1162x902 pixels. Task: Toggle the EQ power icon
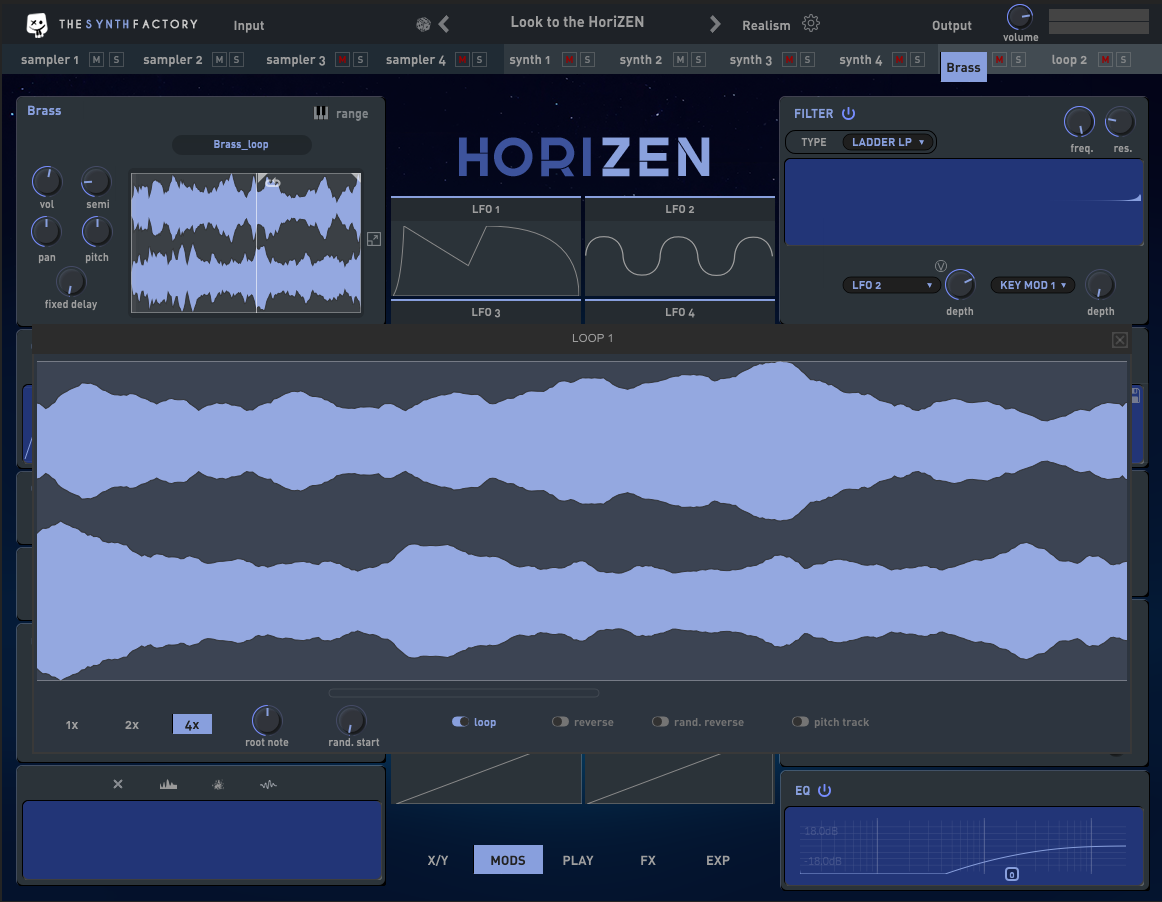pyautogui.click(x=824, y=791)
